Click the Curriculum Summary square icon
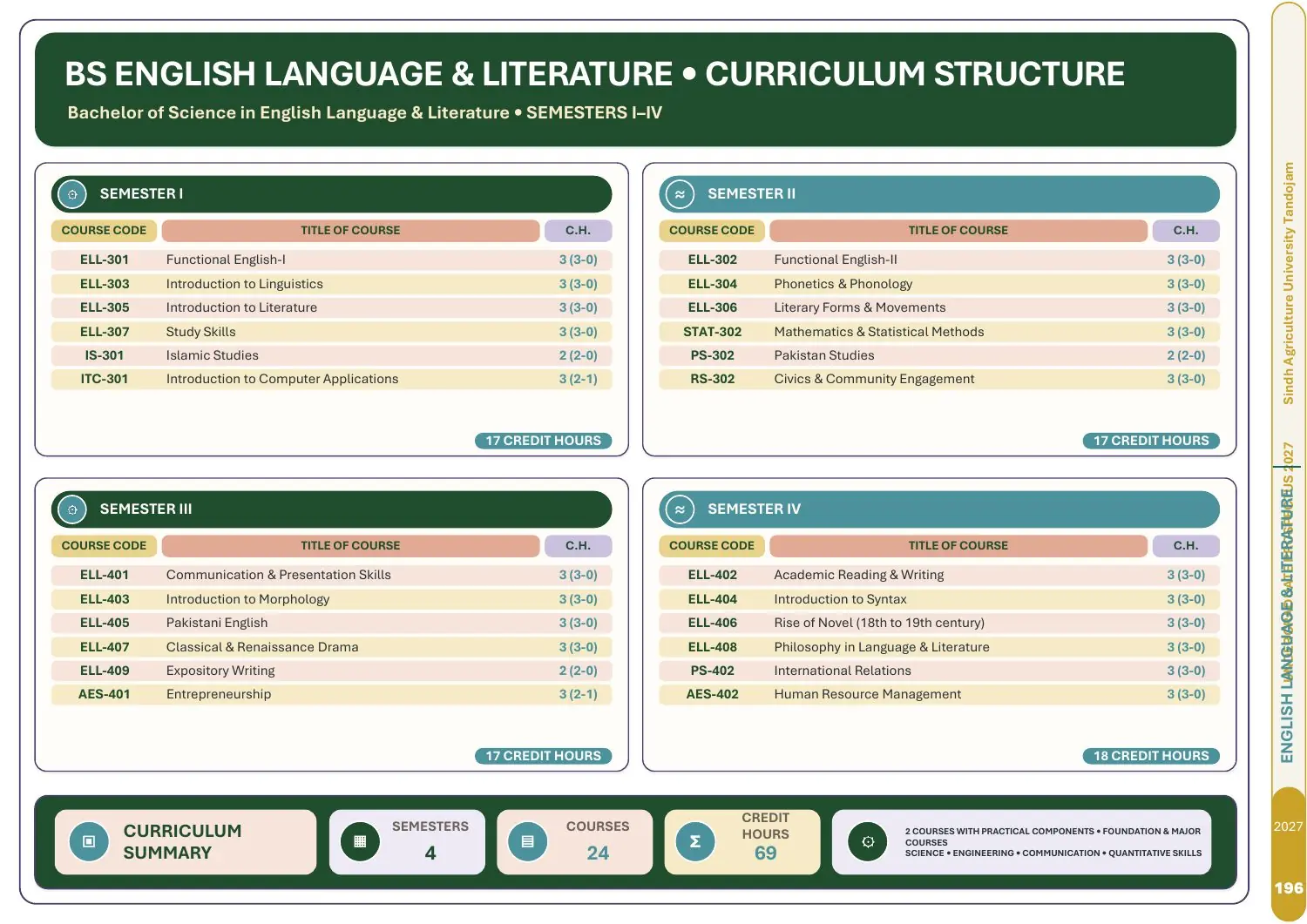 coord(88,842)
